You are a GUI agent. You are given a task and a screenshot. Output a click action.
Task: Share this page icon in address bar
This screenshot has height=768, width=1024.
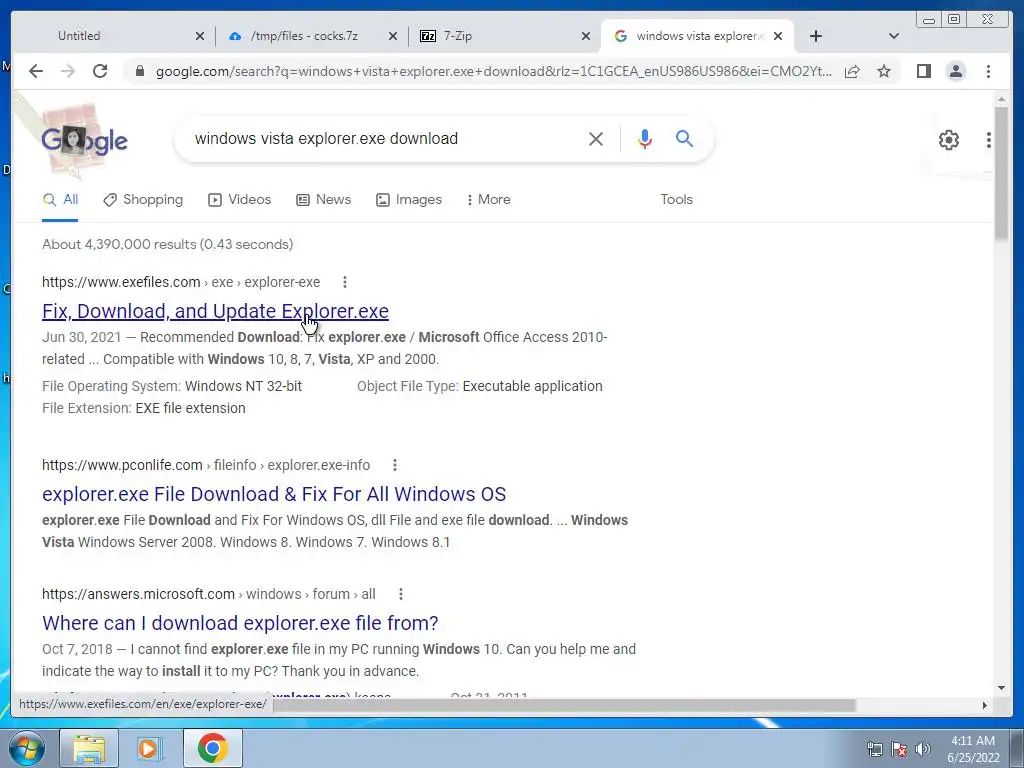pyautogui.click(x=852, y=71)
